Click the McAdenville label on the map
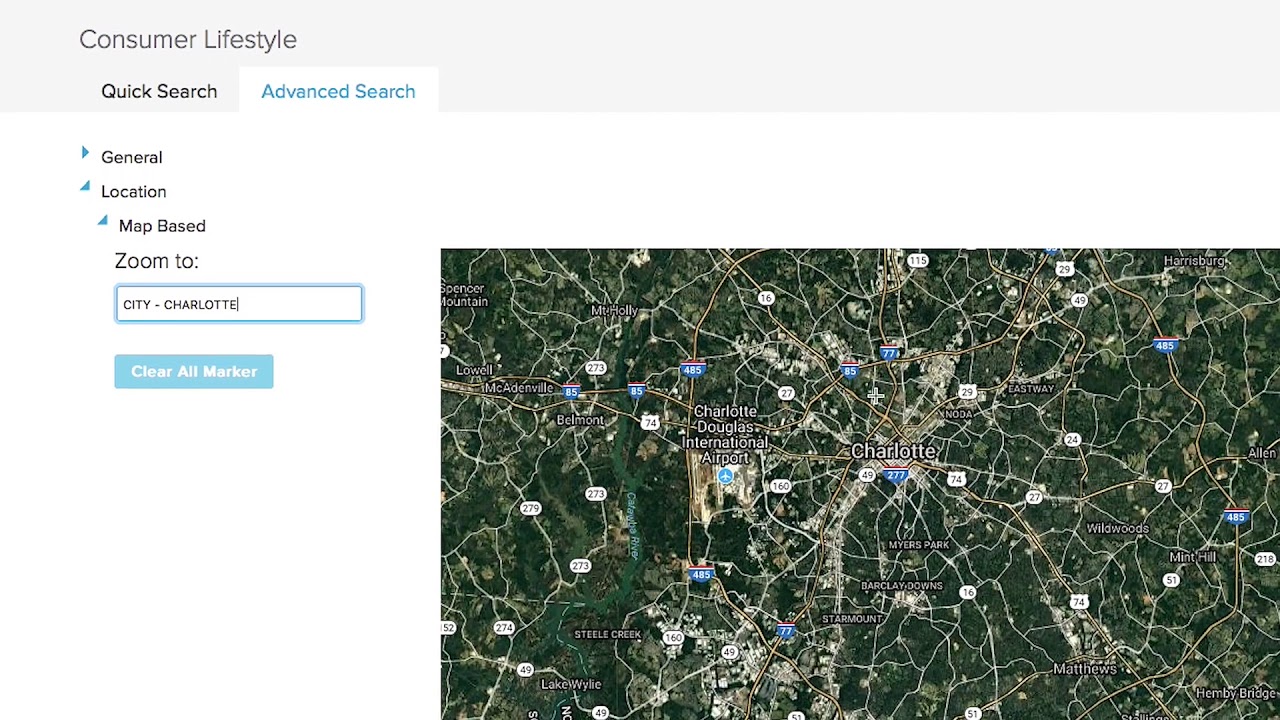The width and height of the screenshot is (1280, 720). (518, 388)
